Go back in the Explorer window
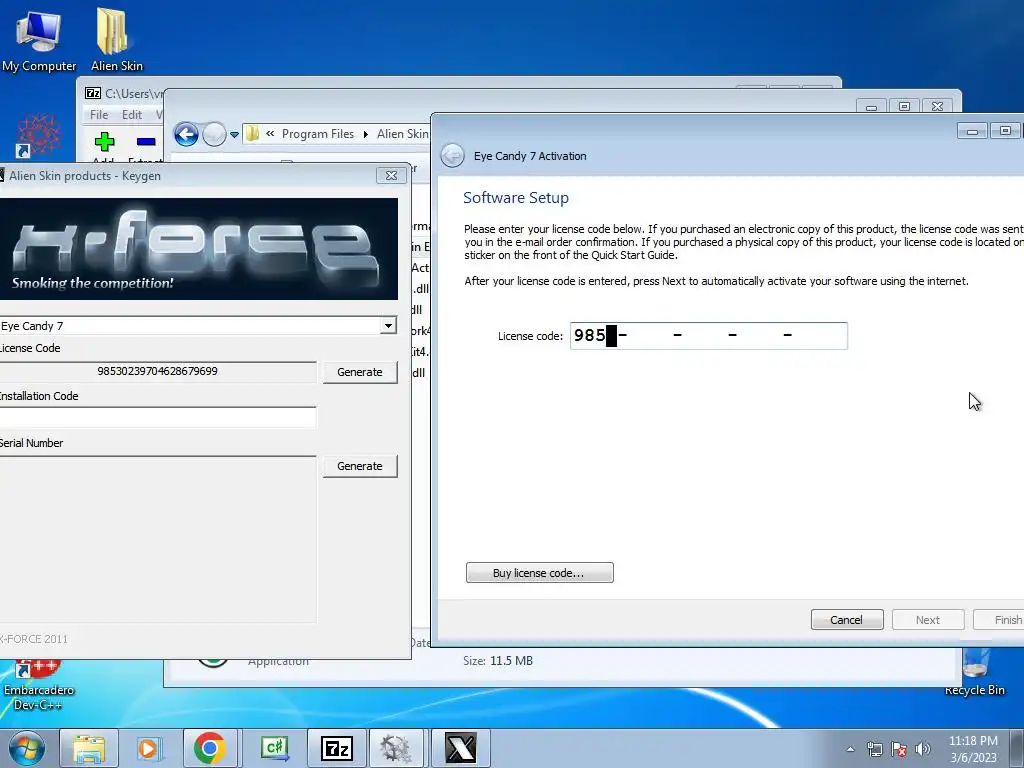The image size is (1024, 768). point(186,135)
